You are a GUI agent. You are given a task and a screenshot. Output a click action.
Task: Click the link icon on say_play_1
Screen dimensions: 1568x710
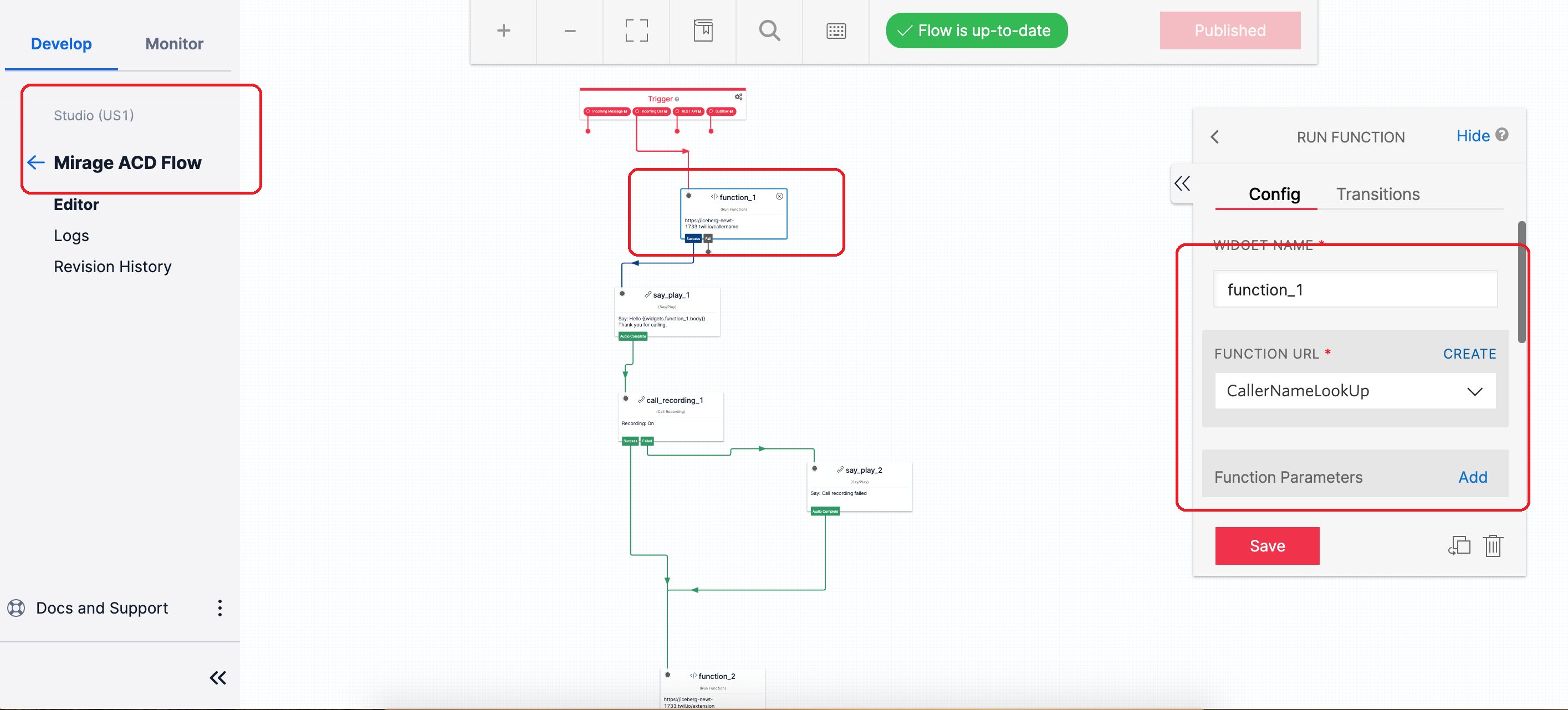tap(647, 295)
